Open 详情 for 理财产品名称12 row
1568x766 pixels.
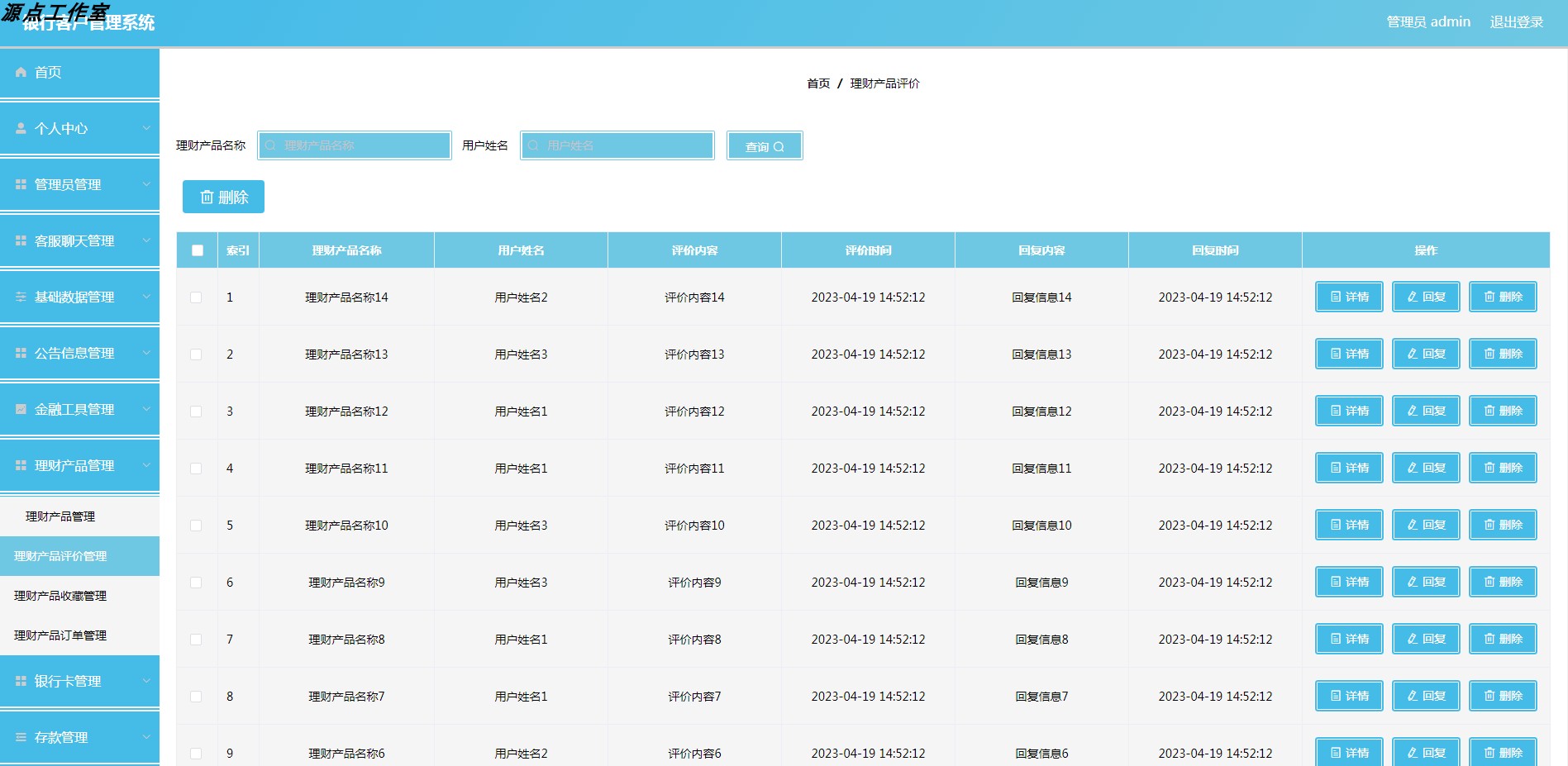(x=1348, y=411)
